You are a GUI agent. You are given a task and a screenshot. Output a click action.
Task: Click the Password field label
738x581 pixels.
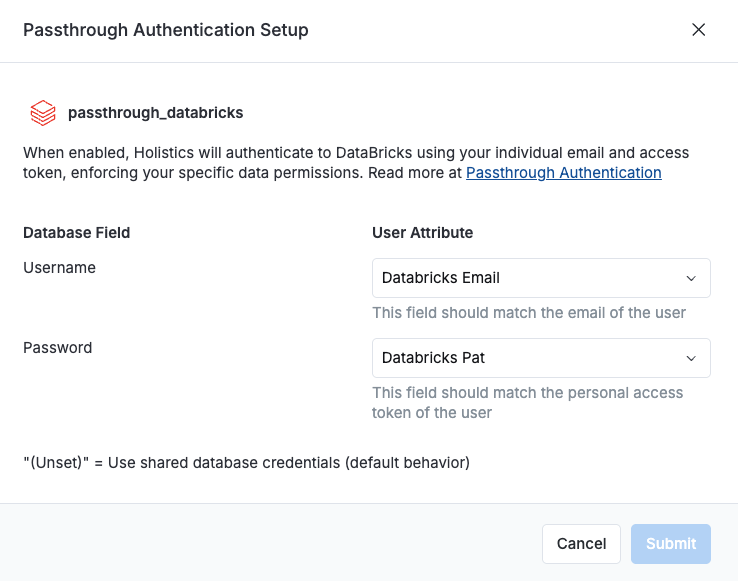[x=57, y=348]
